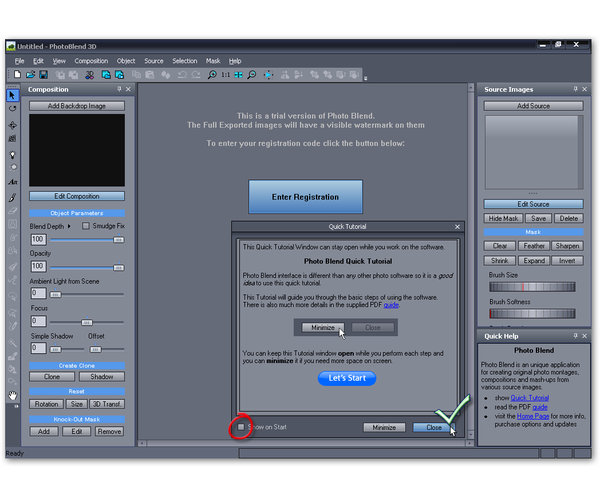Click the Brush Size slider bar
Viewport: 600px width, 500px height.
(532, 287)
